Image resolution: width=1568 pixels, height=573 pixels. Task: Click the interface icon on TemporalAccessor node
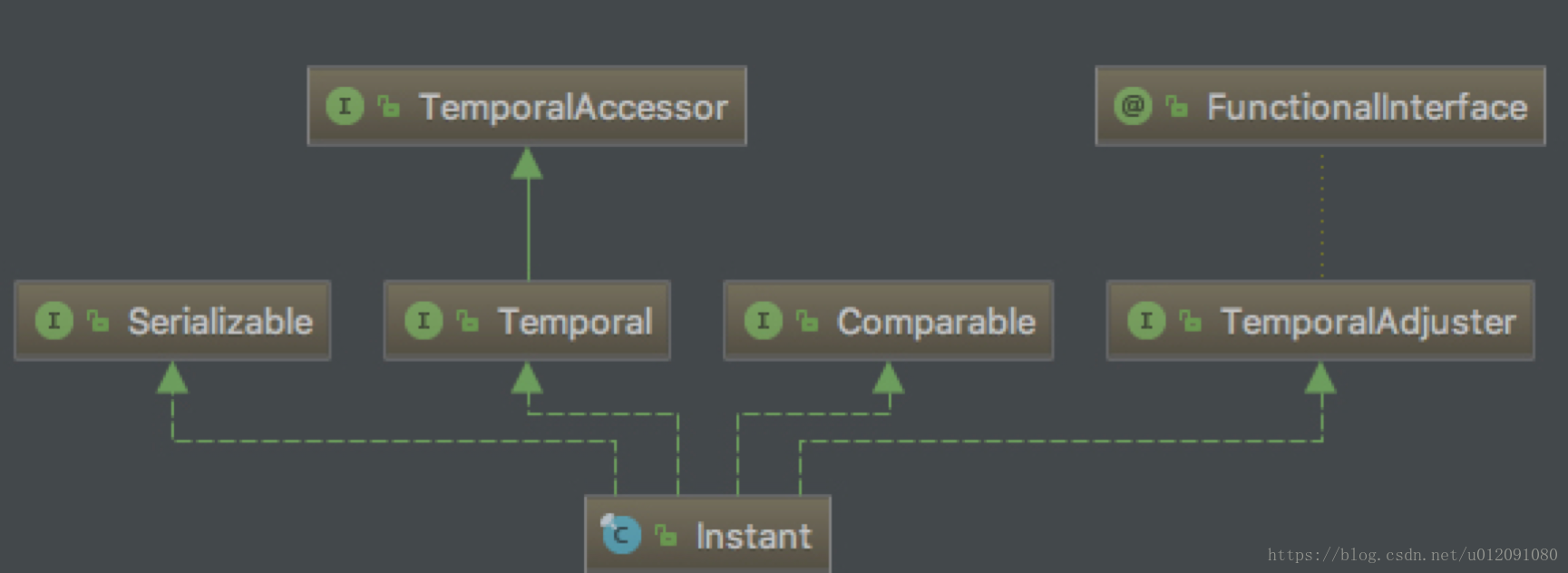coord(345,107)
